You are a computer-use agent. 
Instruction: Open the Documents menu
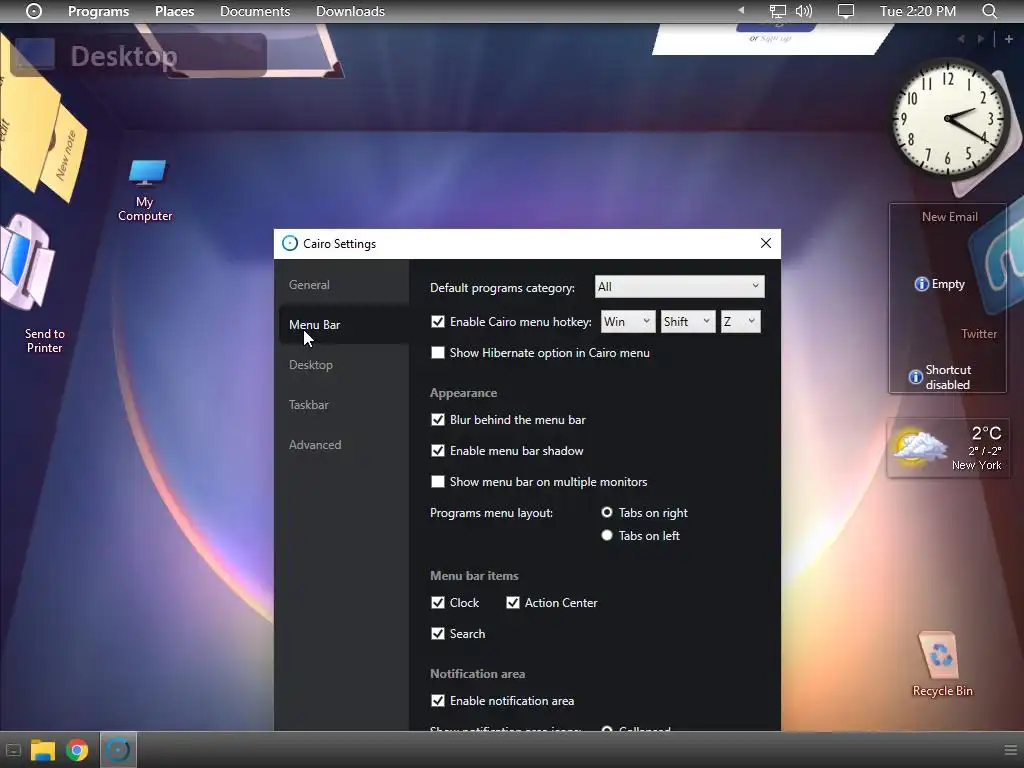pyautogui.click(x=255, y=11)
